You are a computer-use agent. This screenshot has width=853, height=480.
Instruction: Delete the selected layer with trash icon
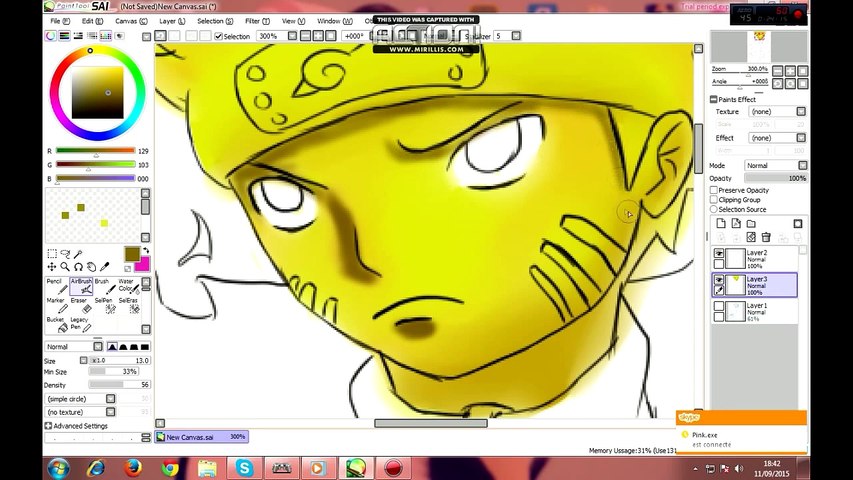(766, 237)
